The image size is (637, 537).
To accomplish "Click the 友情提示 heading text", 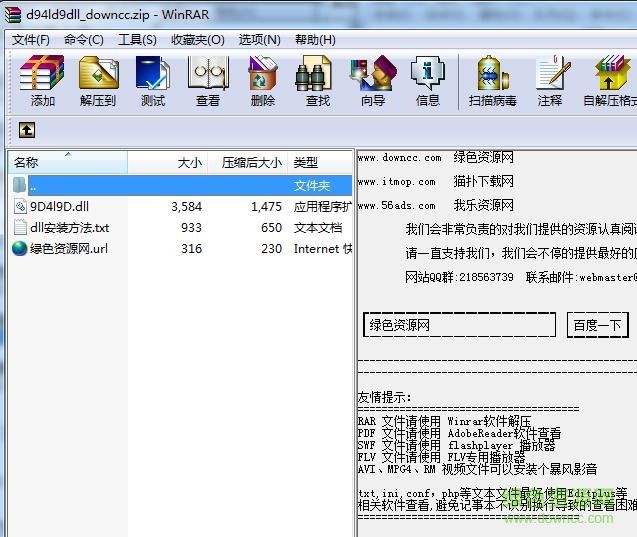I will coord(384,397).
